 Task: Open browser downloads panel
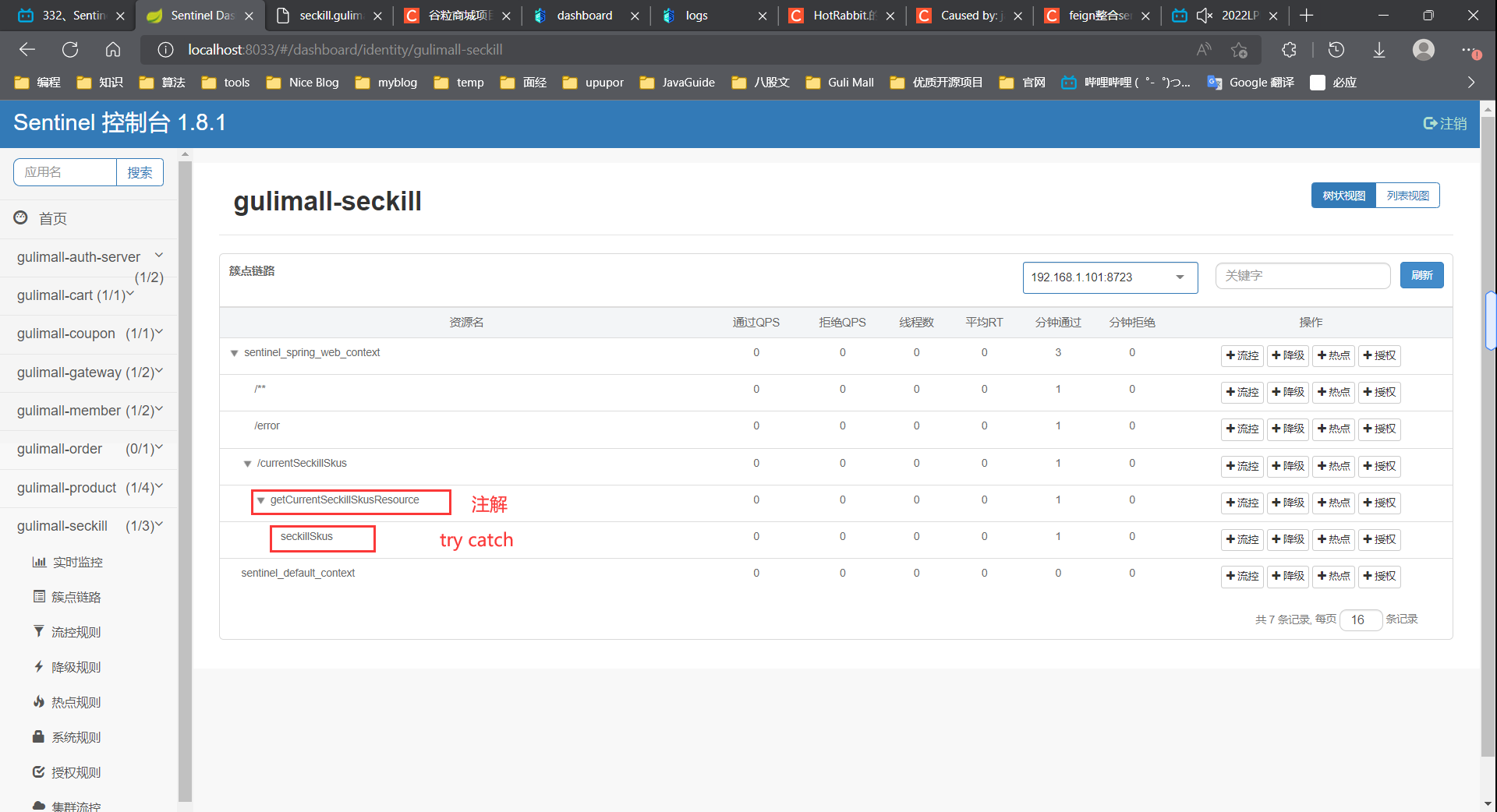tap(1379, 50)
